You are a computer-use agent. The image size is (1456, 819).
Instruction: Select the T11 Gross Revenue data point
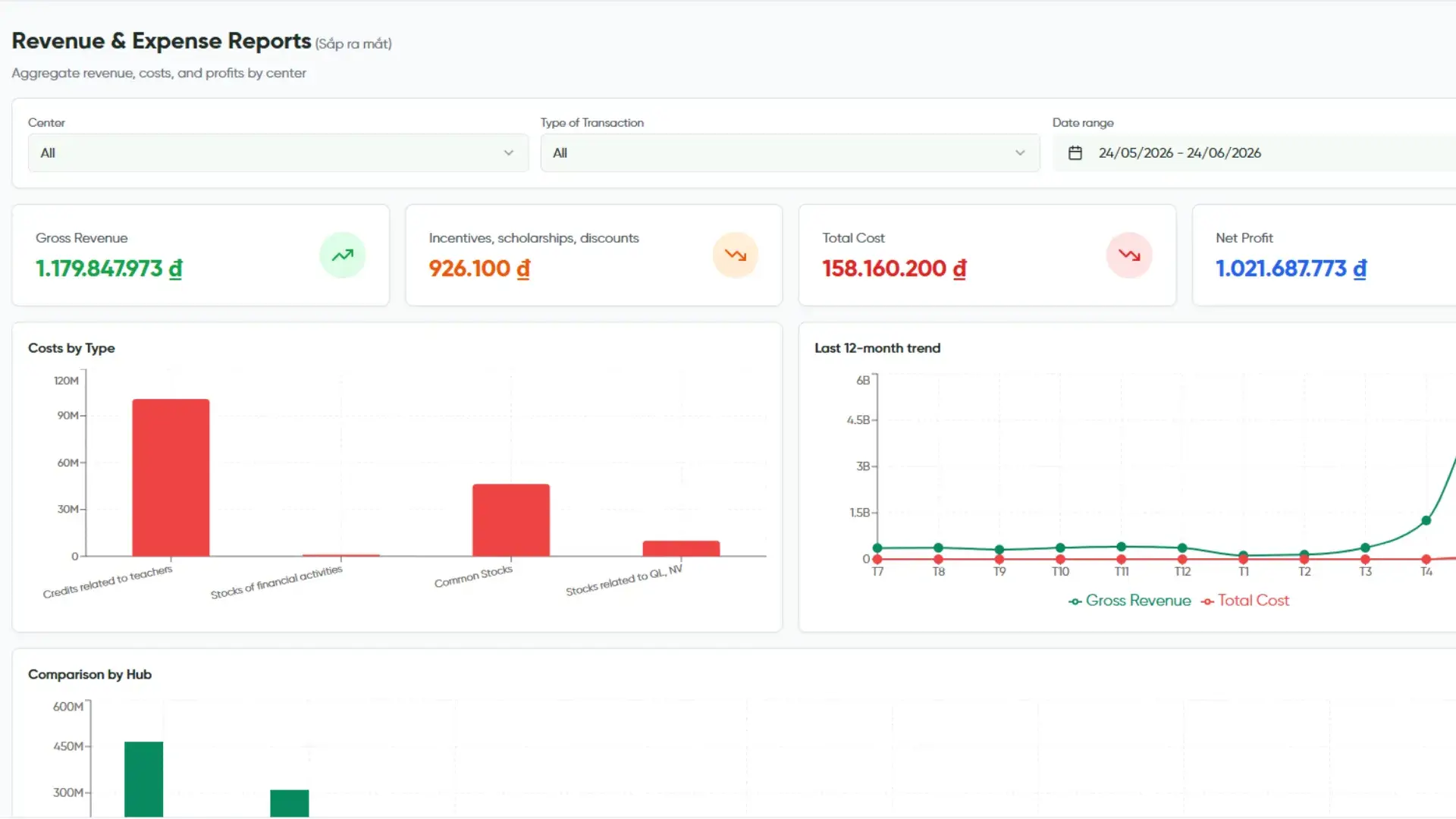[1121, 547]
